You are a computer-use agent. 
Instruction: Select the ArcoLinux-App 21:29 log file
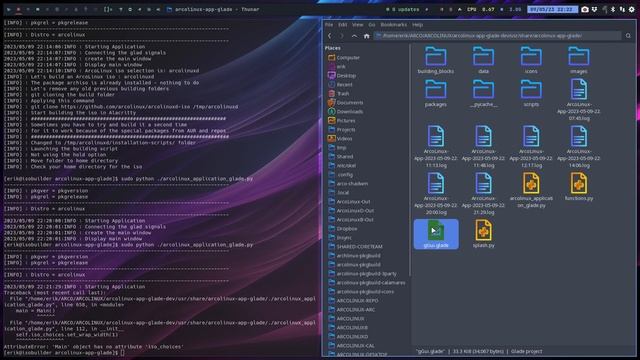point(483,193)
